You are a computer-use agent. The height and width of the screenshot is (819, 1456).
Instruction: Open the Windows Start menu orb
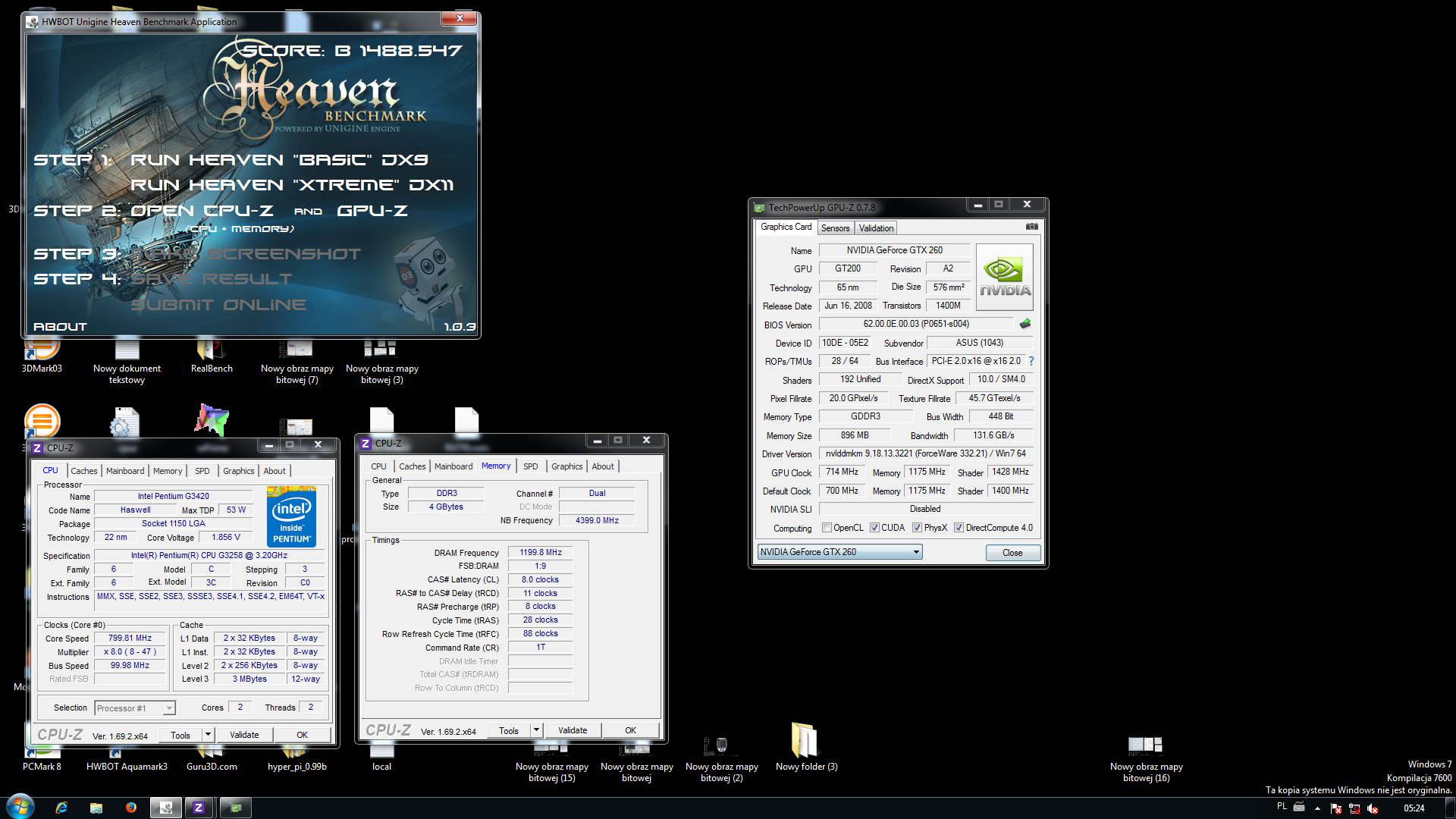tap(20, 808)
